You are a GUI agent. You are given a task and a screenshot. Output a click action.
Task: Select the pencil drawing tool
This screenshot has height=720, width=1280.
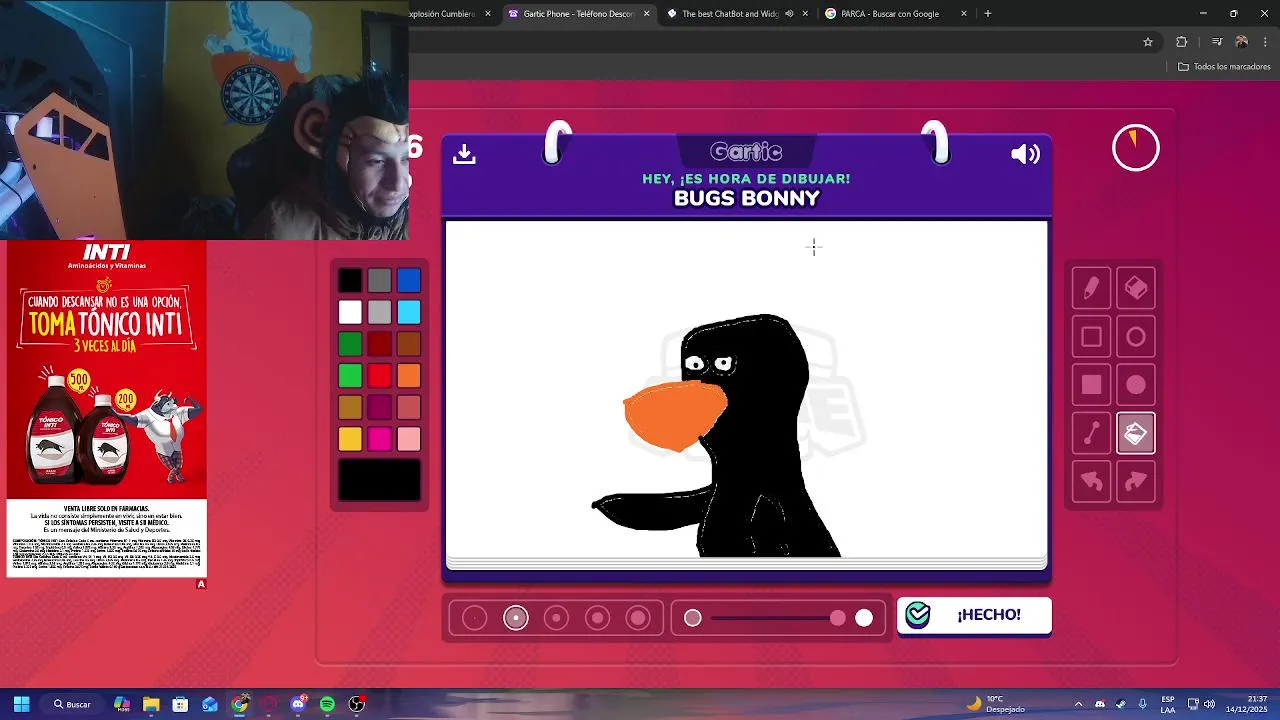click(1091, 289)
